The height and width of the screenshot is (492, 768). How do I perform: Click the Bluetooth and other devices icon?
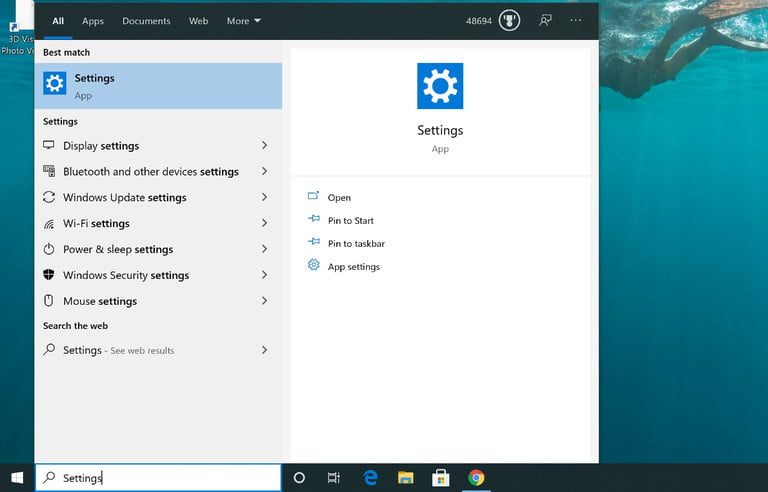tap(49, 171)
